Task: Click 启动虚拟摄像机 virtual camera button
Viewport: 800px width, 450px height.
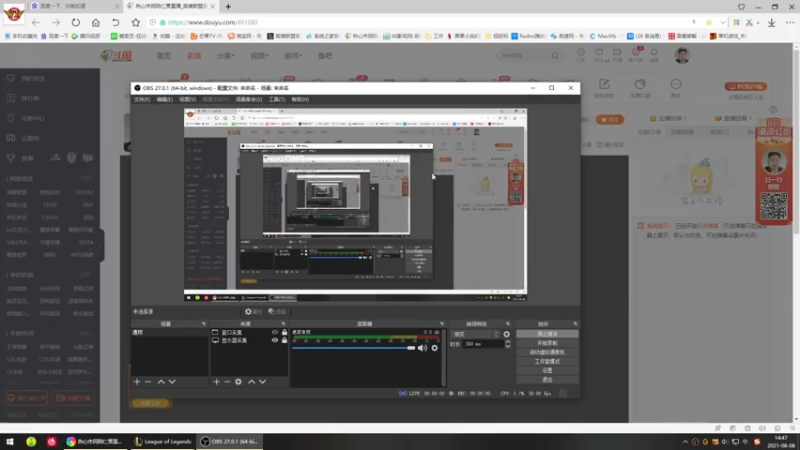Action: 547,352
